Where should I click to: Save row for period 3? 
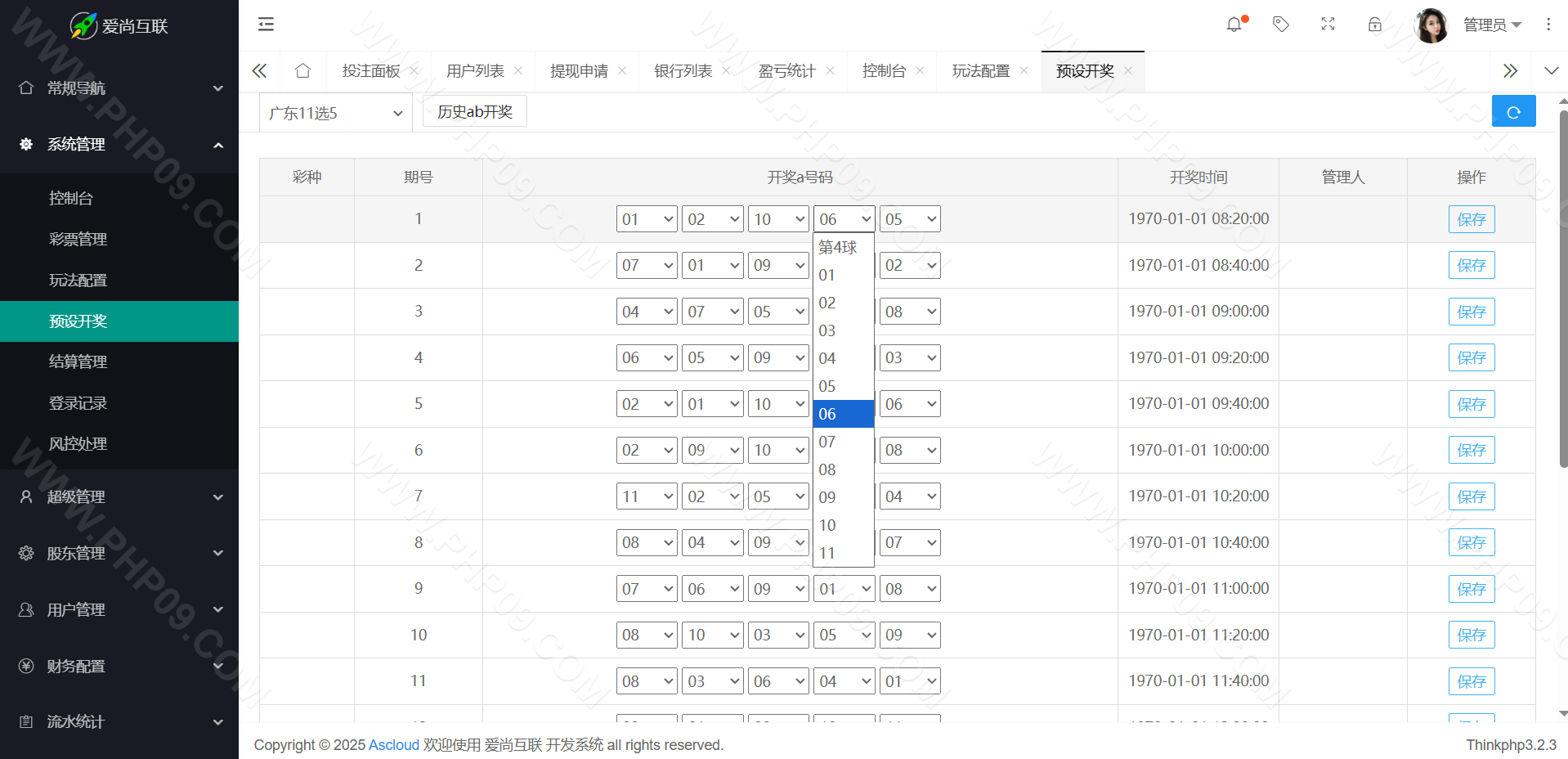[1471, 312]
